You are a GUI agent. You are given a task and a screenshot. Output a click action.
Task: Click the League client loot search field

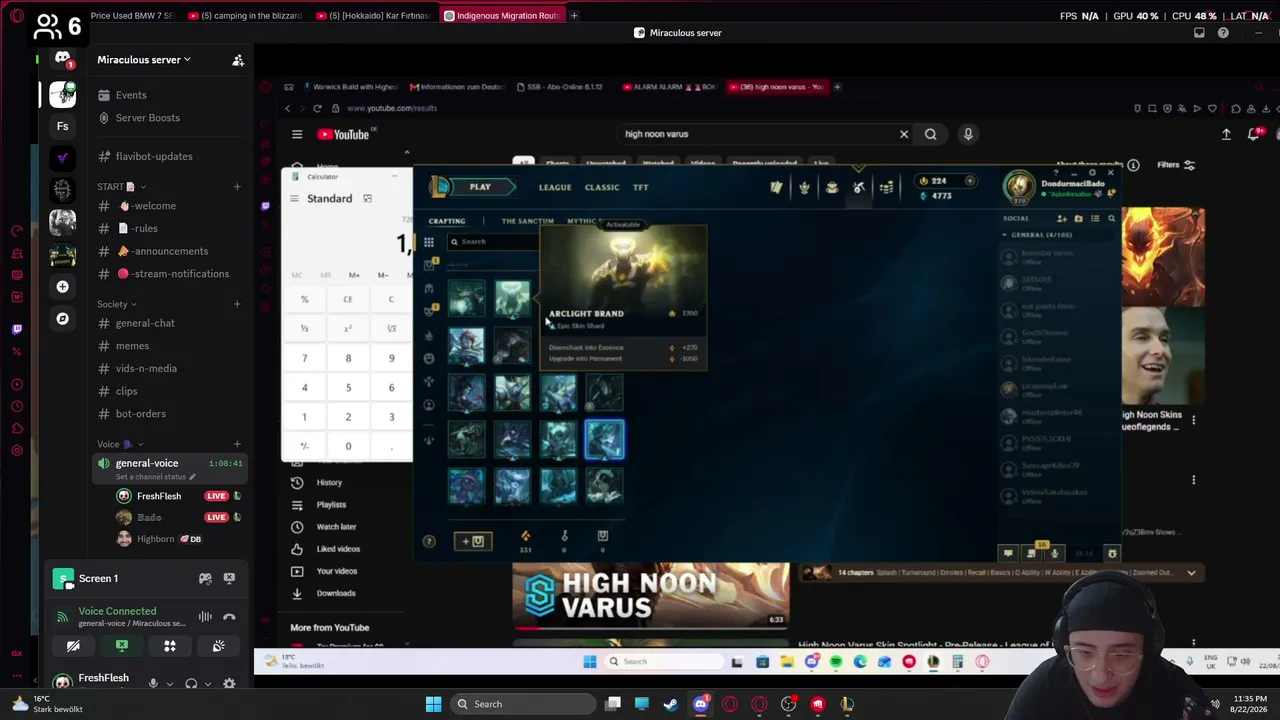(493, 242)
